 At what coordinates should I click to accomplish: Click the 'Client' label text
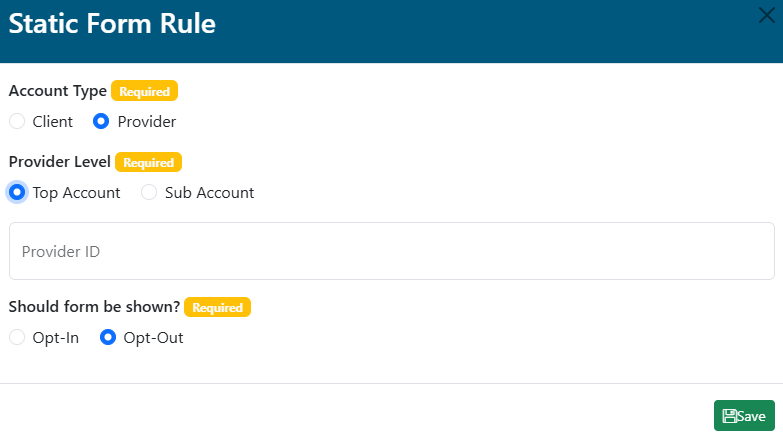53,122
